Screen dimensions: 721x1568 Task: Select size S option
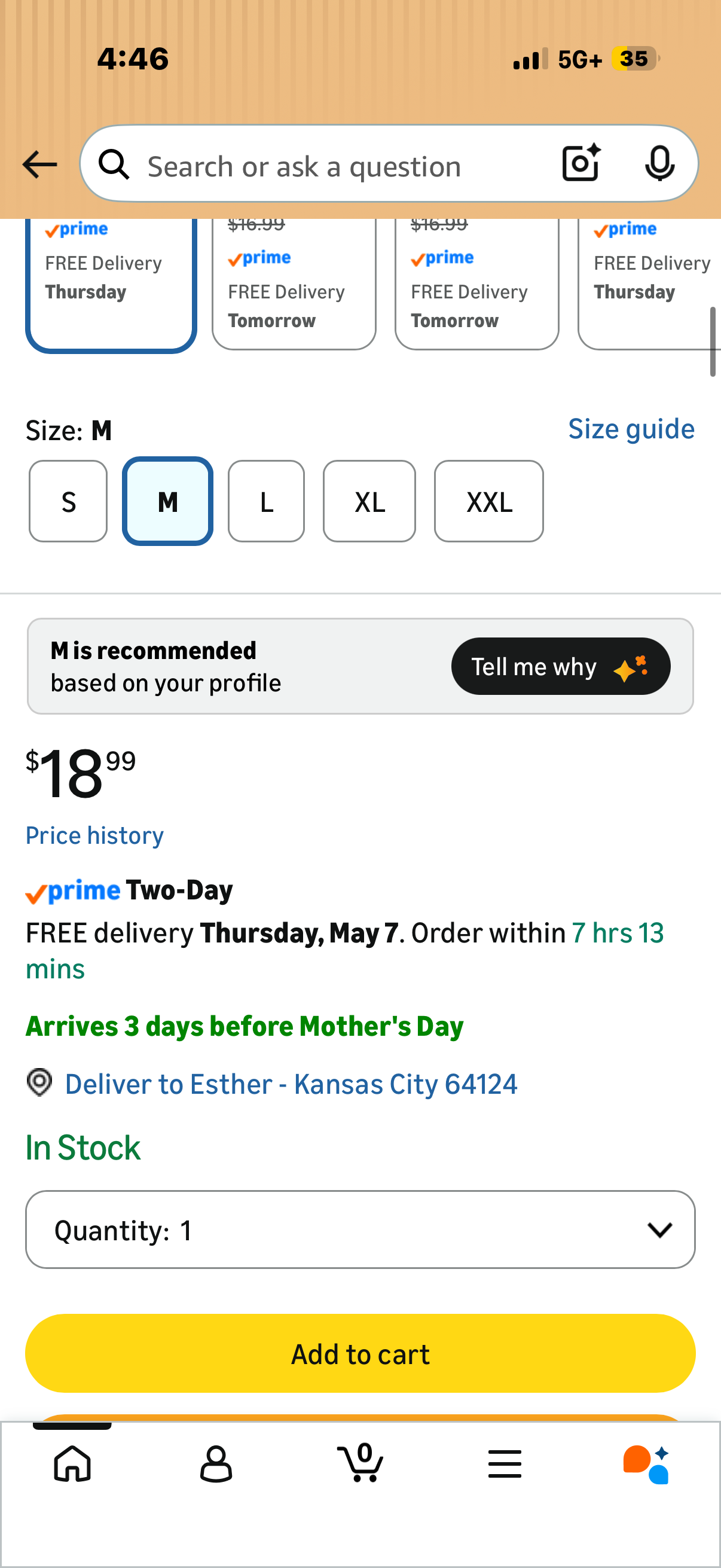(68, 501)
